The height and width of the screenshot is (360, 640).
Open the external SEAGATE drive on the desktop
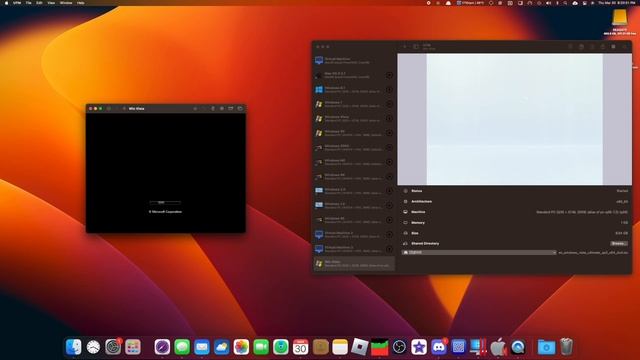(620, 21)
